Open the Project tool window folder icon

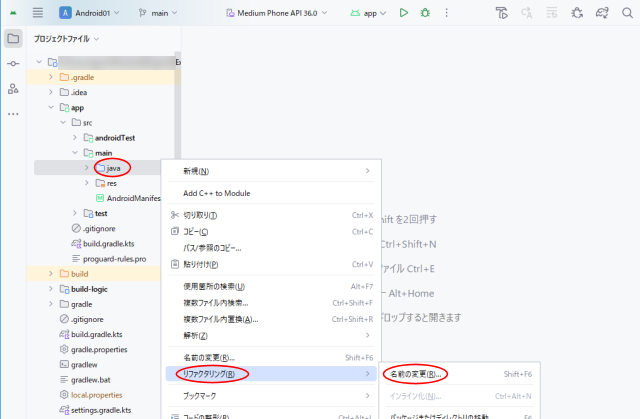click(x=13, y=39)
